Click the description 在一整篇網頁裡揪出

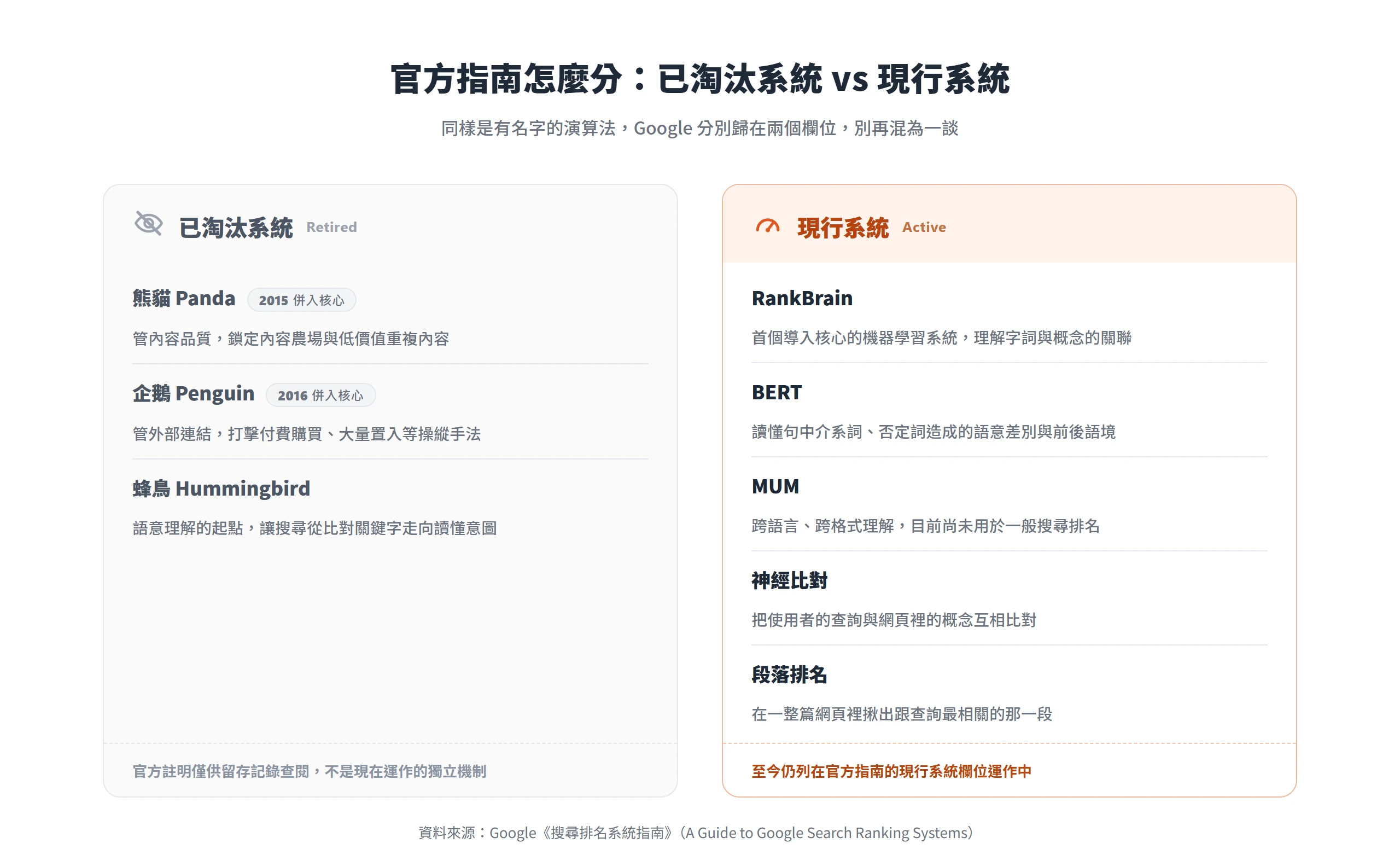[x=902, y=714]
